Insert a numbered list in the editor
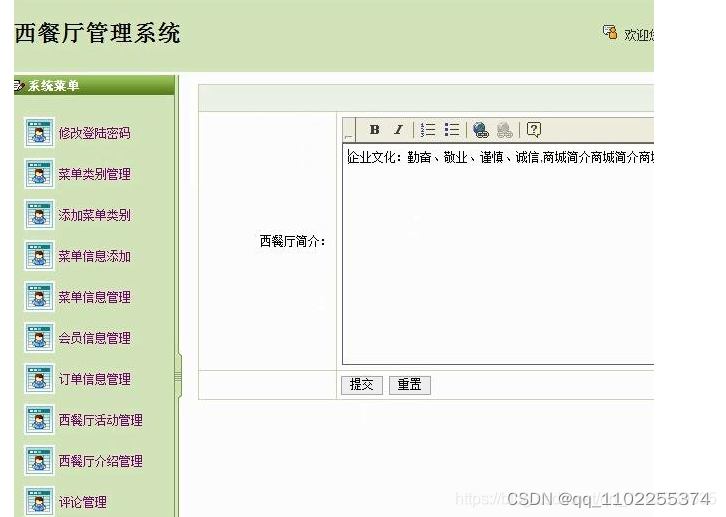The height and width of the screenshot is (517, 726). coord(427,130)
